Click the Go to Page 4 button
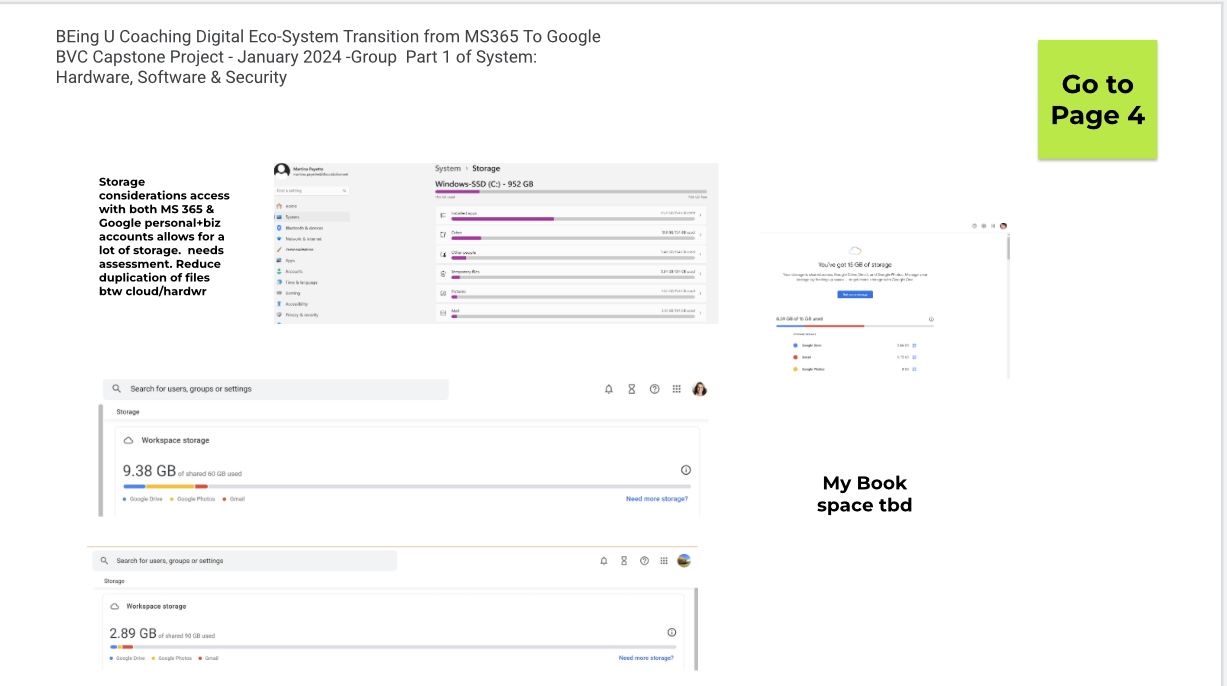Viewport: 1227px width, 686px height. (1097, 99)
